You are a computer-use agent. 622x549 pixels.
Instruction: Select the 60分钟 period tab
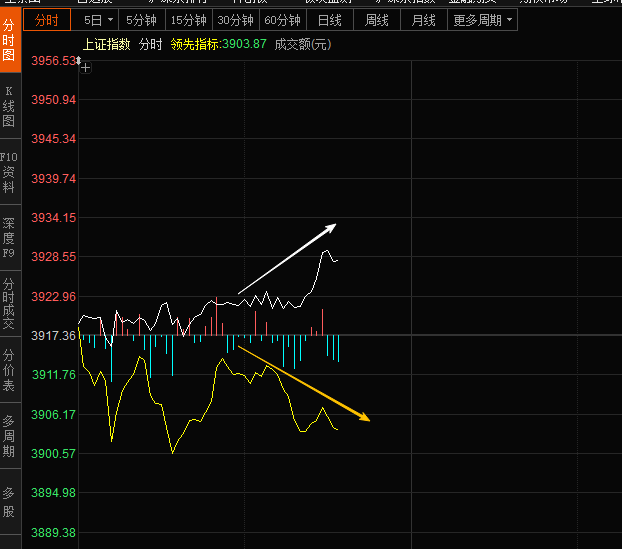tap(283, 20)
